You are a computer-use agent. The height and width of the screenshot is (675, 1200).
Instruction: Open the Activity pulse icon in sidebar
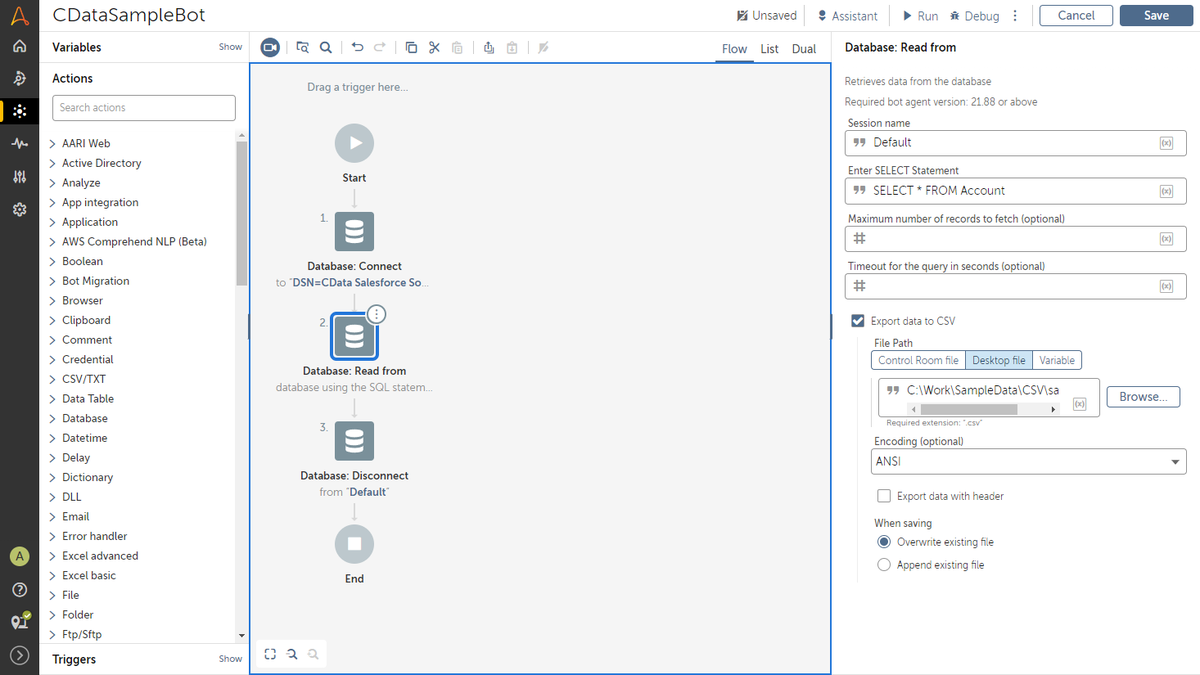[19, 144]
